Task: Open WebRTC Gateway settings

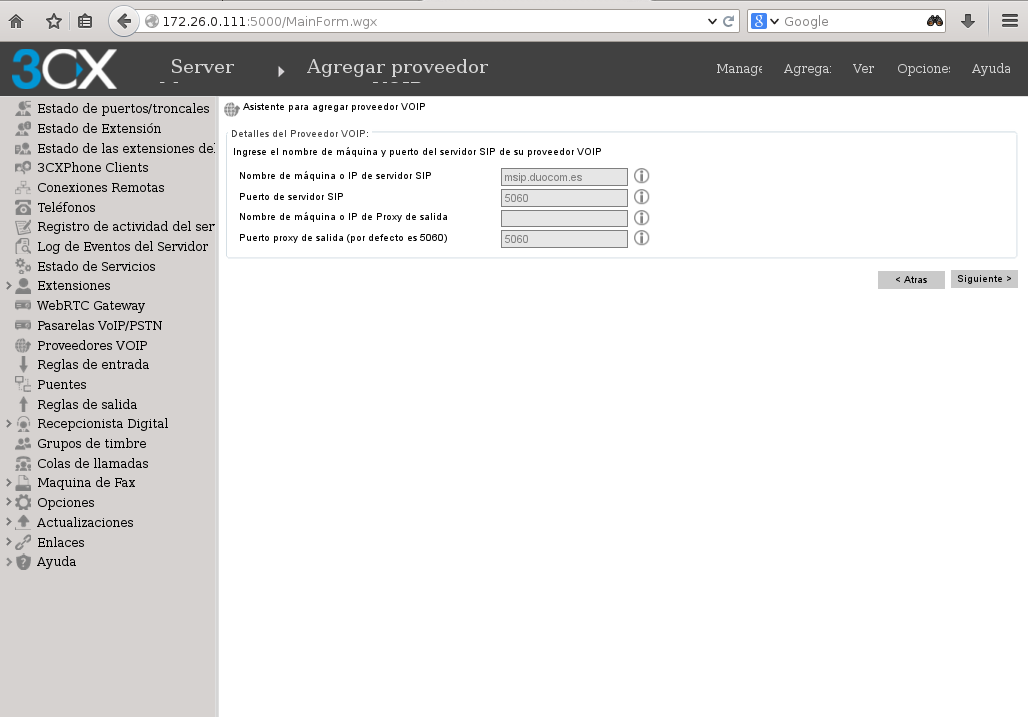Action: point(90,305)
